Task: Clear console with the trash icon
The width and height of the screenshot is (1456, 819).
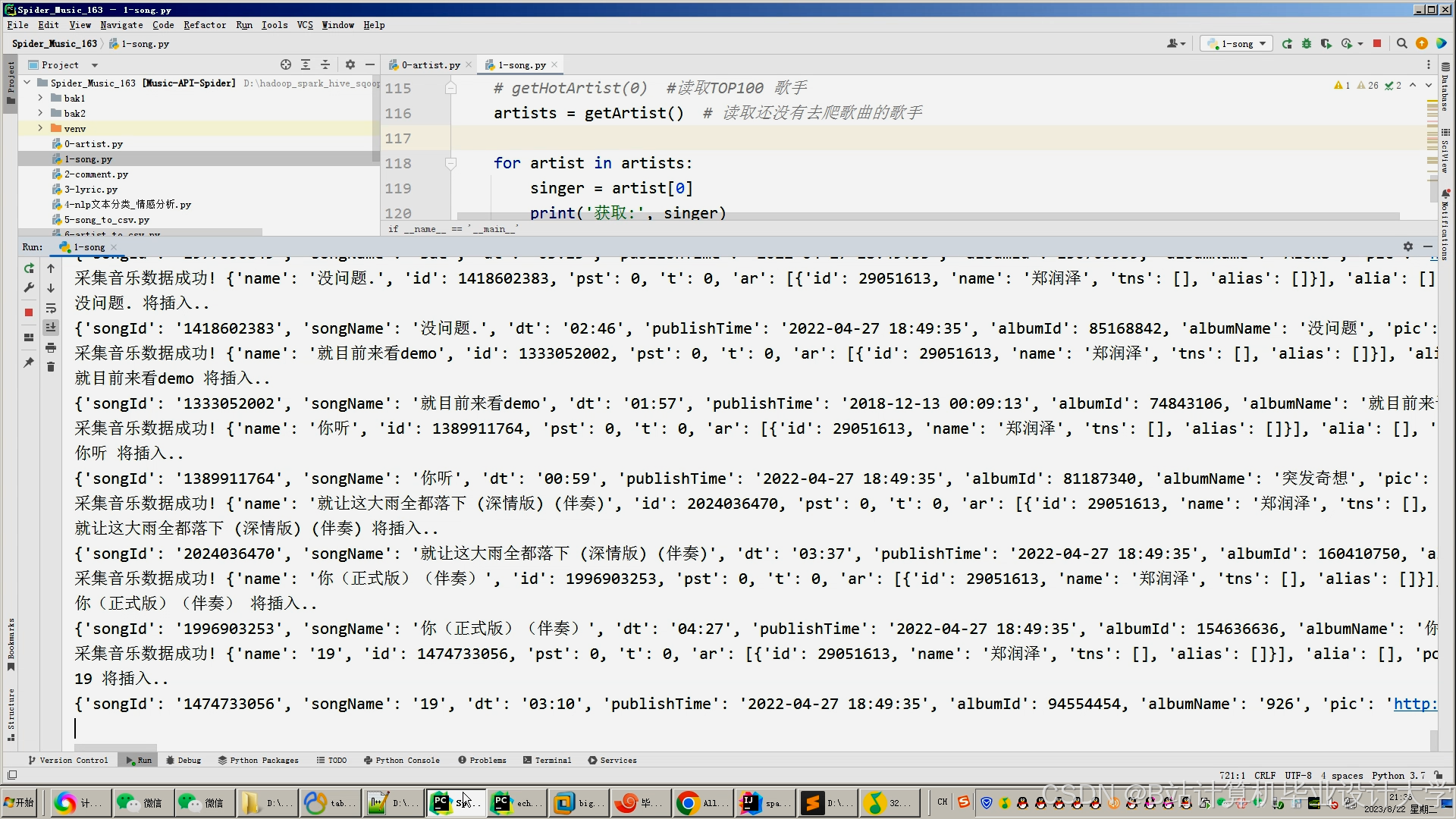Action: click(x=51, y=367)
